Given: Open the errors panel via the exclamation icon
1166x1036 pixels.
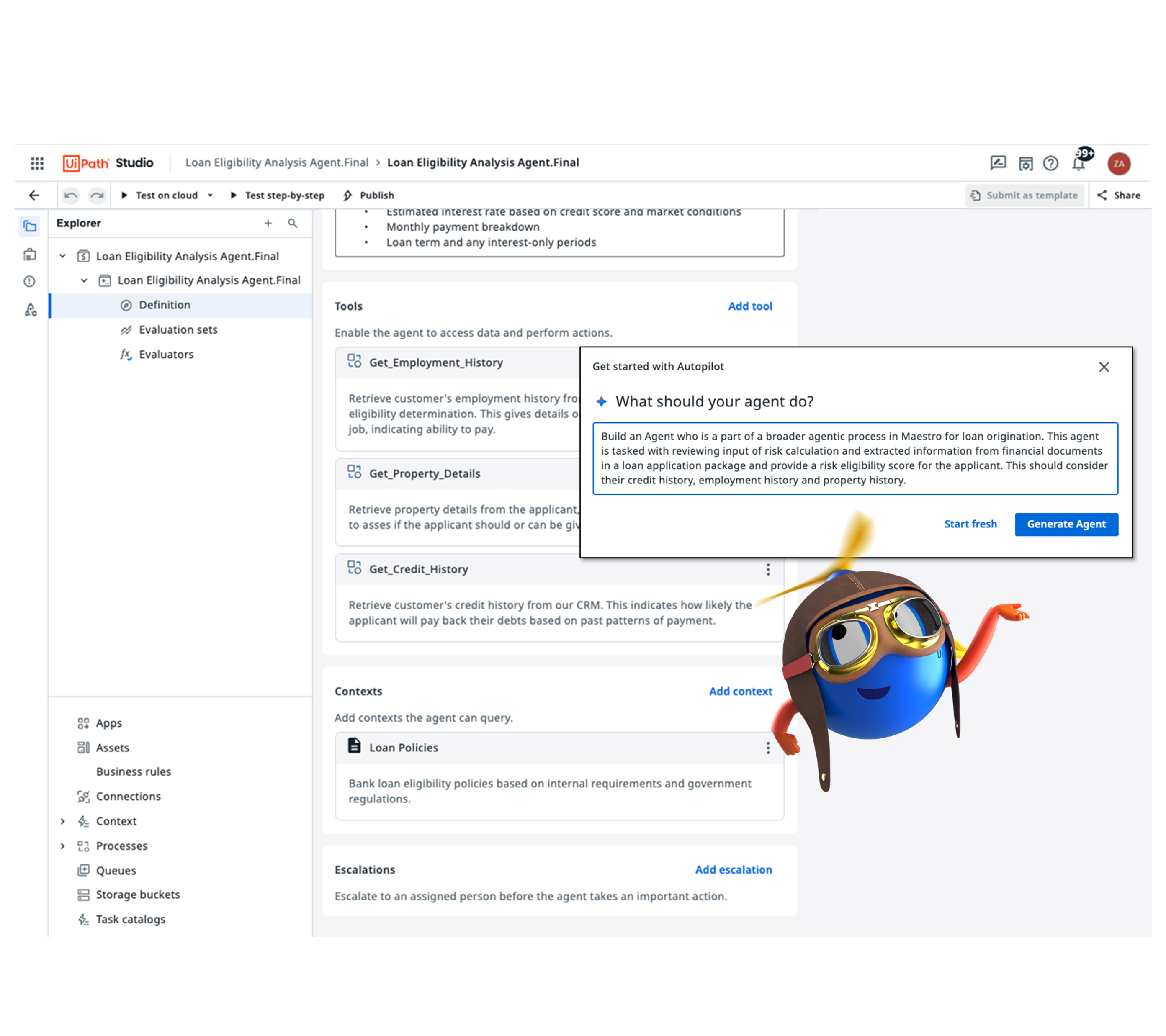Looking at the screenshot, I should click(30, 281).
